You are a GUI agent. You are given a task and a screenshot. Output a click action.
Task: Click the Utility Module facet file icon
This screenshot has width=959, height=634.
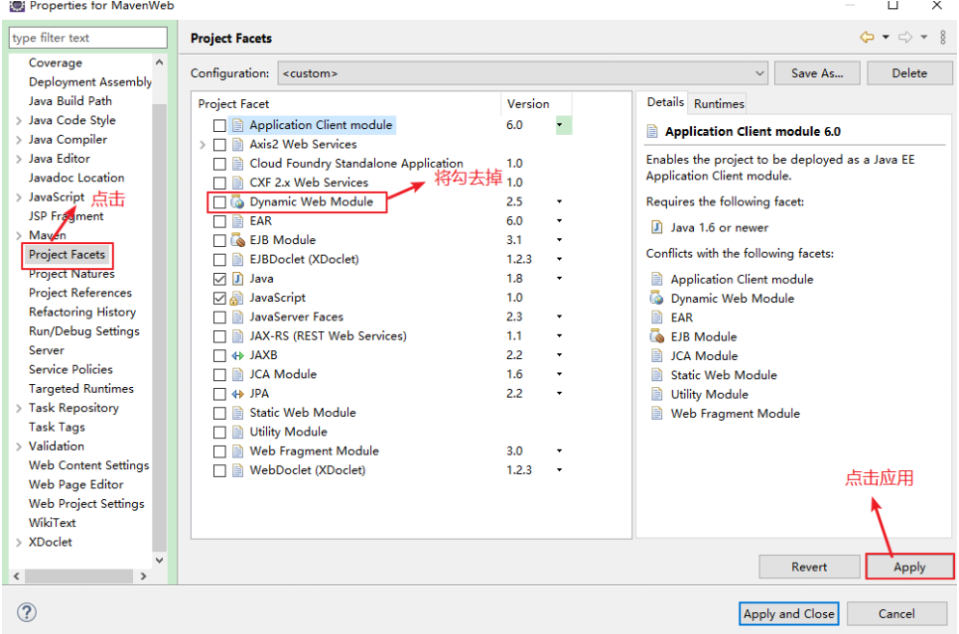point(237,432)
